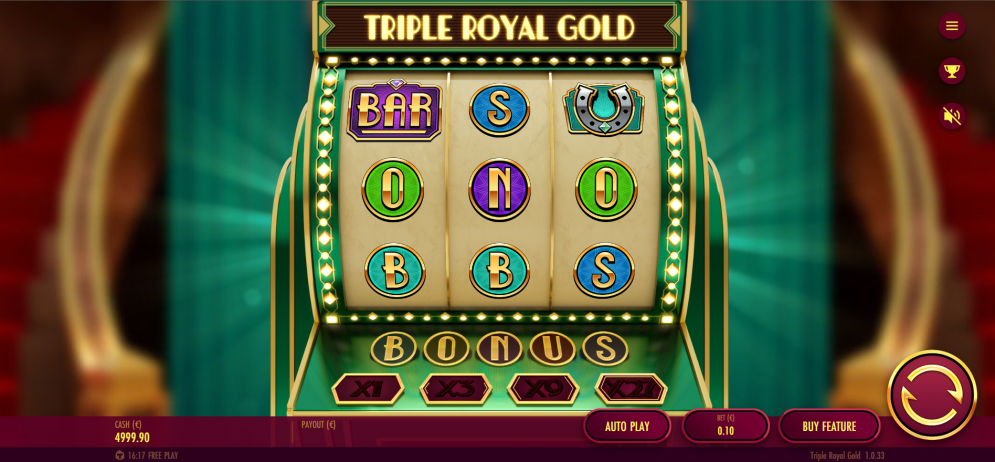
Task: Click the Triple Royal Gold title sign
Action: tap(499, 27)
